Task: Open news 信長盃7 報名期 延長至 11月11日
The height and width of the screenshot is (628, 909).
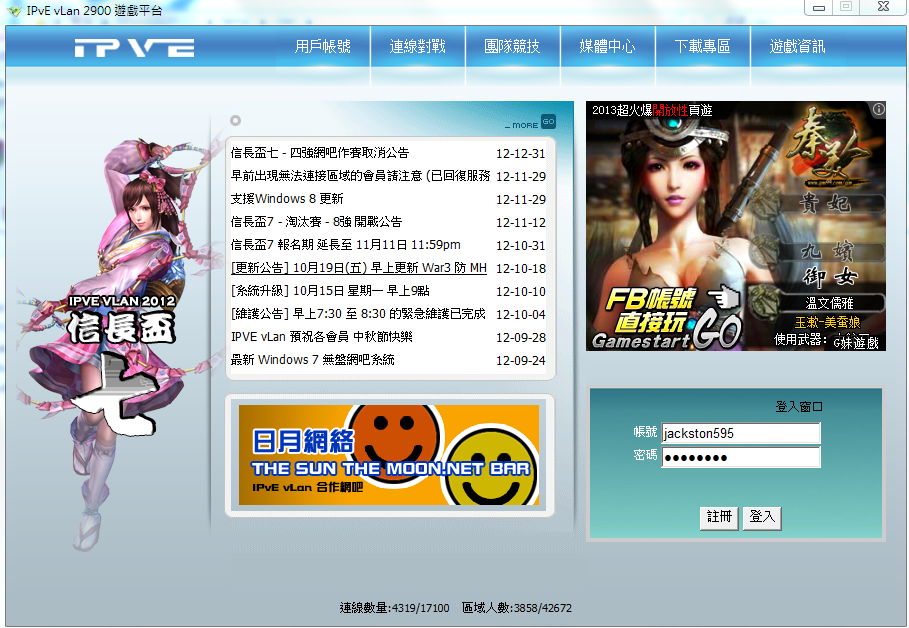Action: tap(346, 245)
